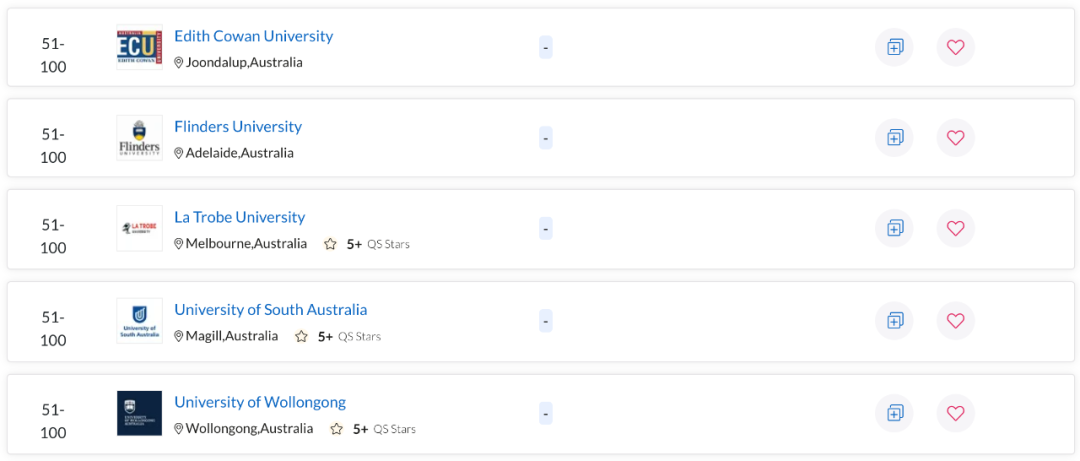Add University of South Australia to compare
Image resolution: width=1080 pixels, height=461 pixels.
coord(894,321)
